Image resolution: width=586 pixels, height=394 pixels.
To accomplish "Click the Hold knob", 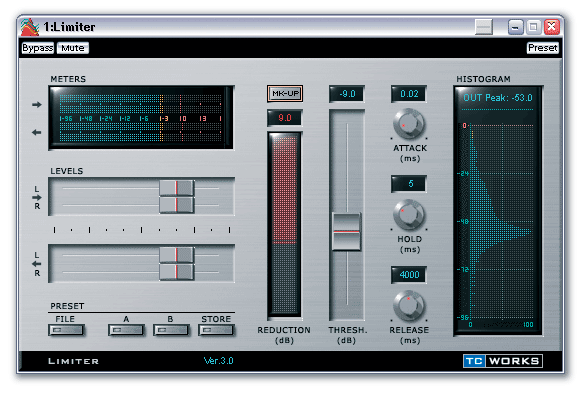I will click(x=409, y=215).
